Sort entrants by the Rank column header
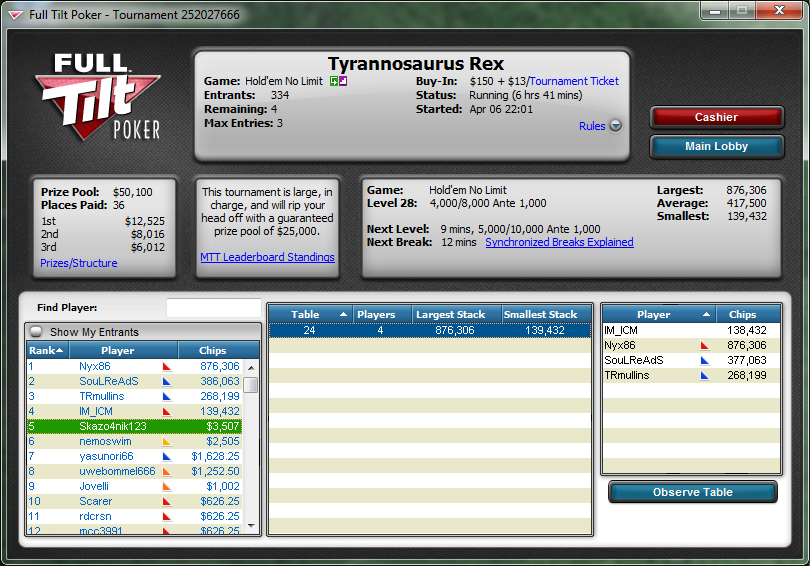This screenshot has height=566, width=810. 48,350
